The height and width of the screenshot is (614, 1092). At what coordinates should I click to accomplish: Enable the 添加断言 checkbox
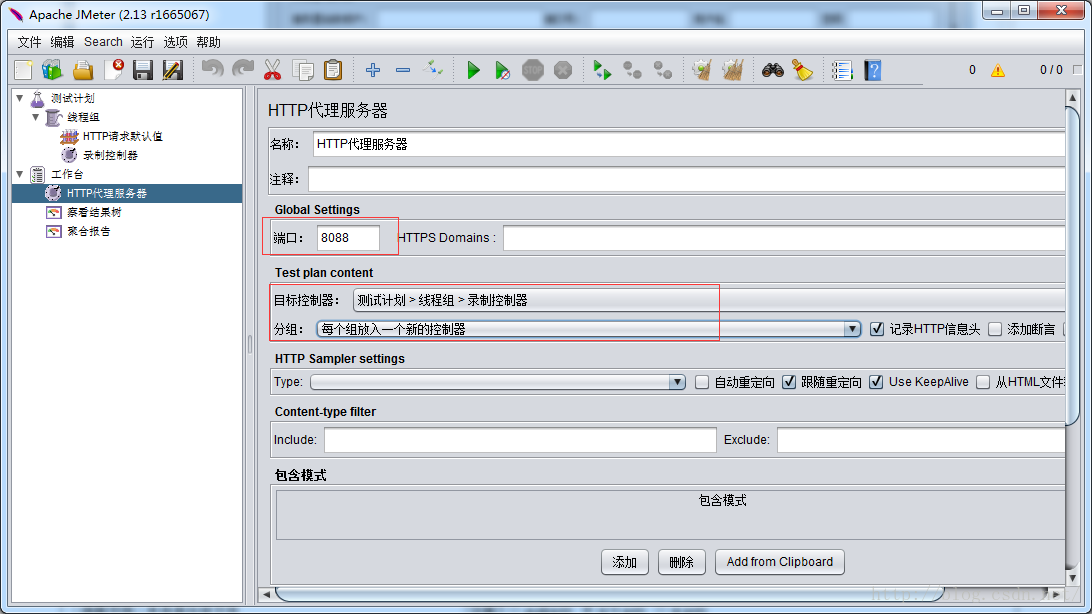click(x=994, y=329)
